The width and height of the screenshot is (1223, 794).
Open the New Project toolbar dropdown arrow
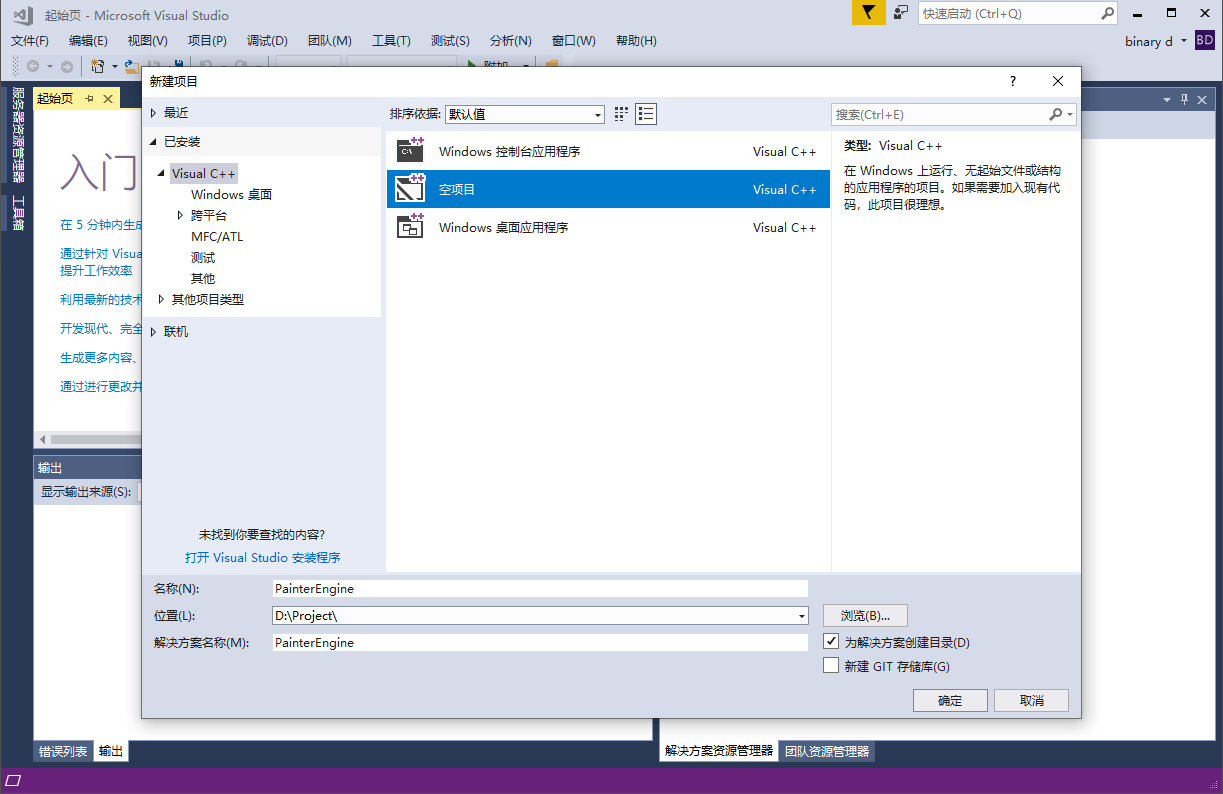(114, 66)
